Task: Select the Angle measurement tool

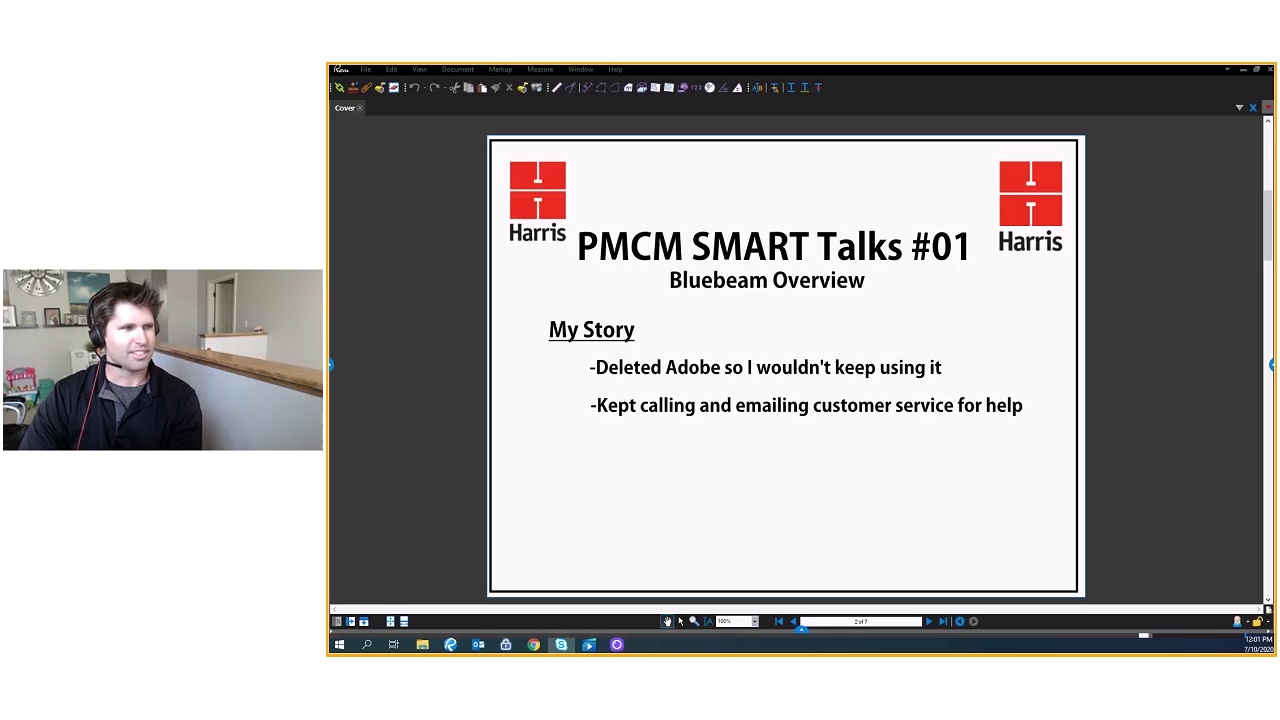Action: click(724, 87)
